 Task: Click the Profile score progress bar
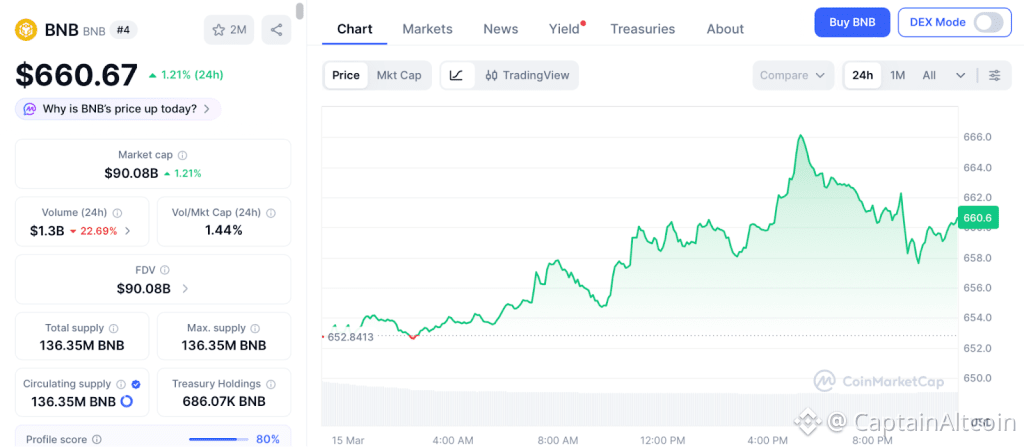219,439
